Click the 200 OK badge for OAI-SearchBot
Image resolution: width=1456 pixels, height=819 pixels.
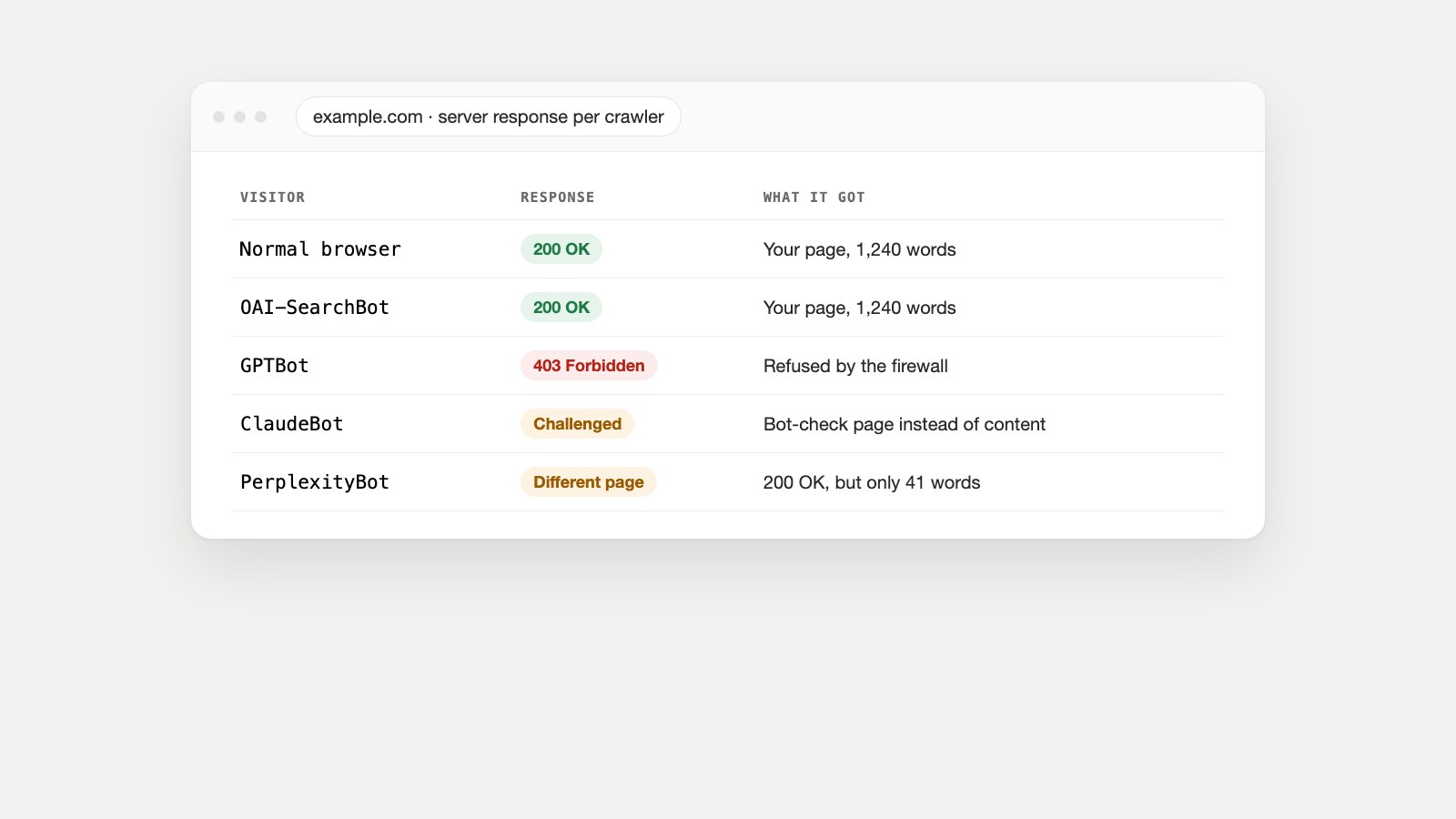coord(561,308)
